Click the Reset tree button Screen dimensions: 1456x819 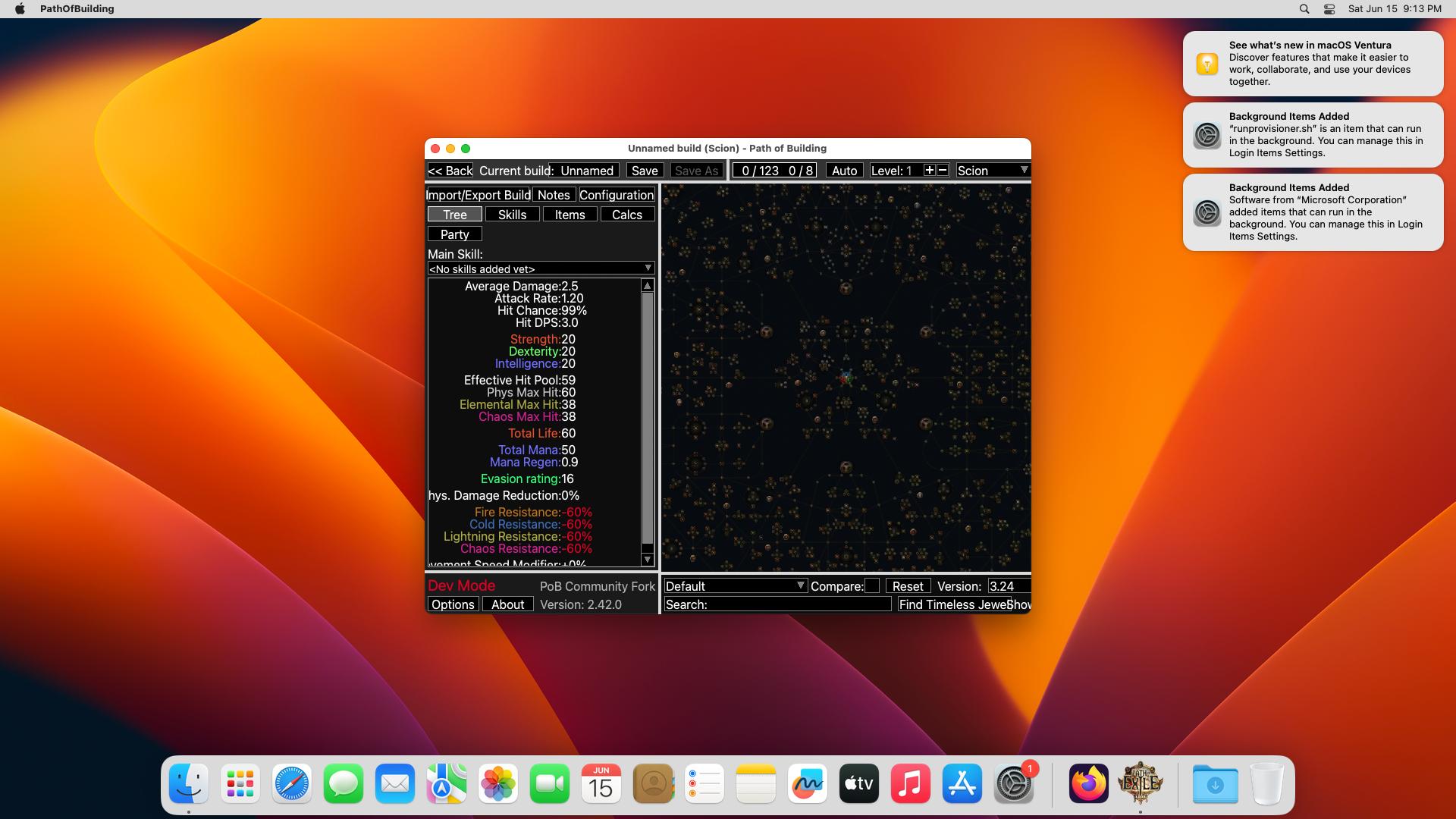pos(908,585)
